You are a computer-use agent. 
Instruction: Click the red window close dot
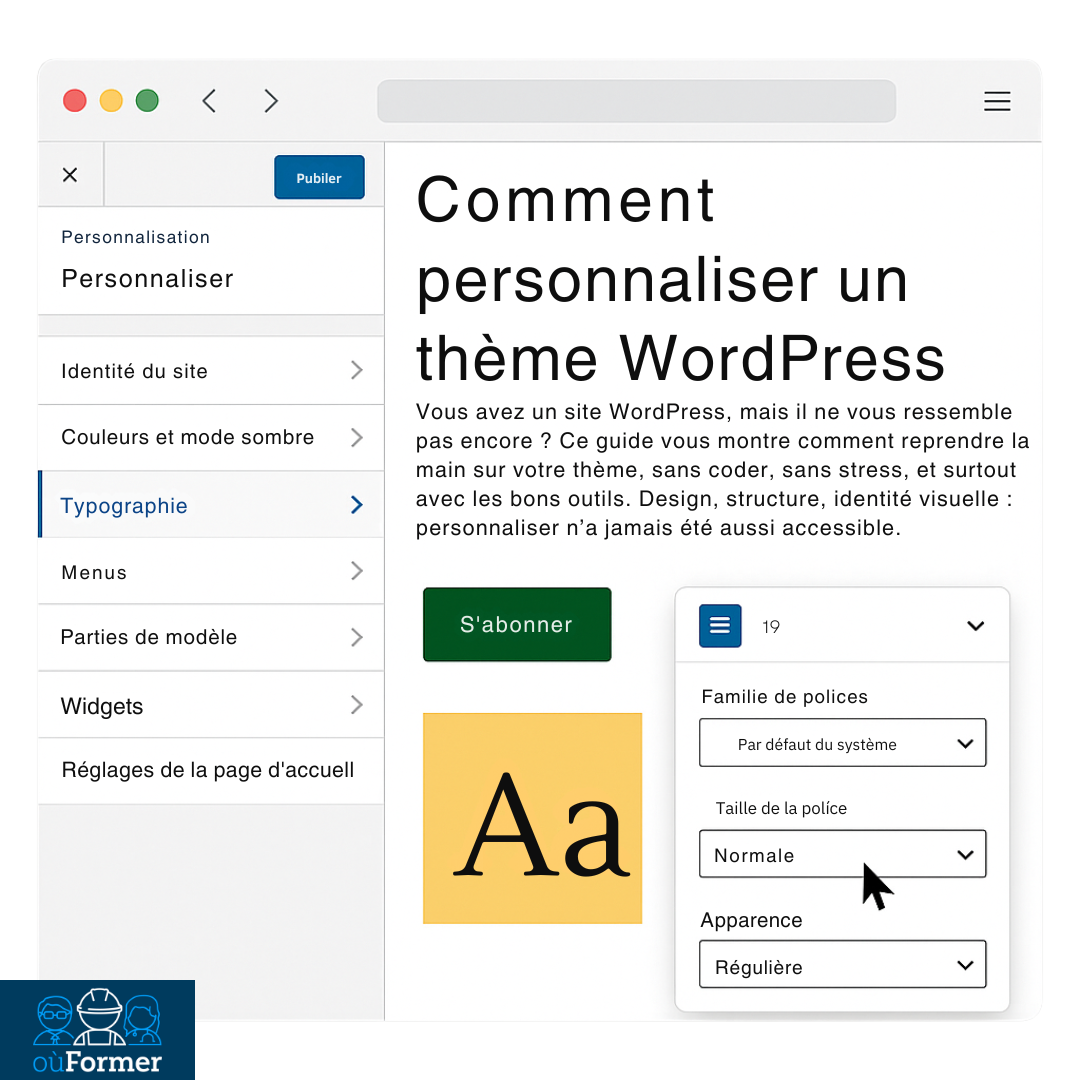tap(74, 101)
